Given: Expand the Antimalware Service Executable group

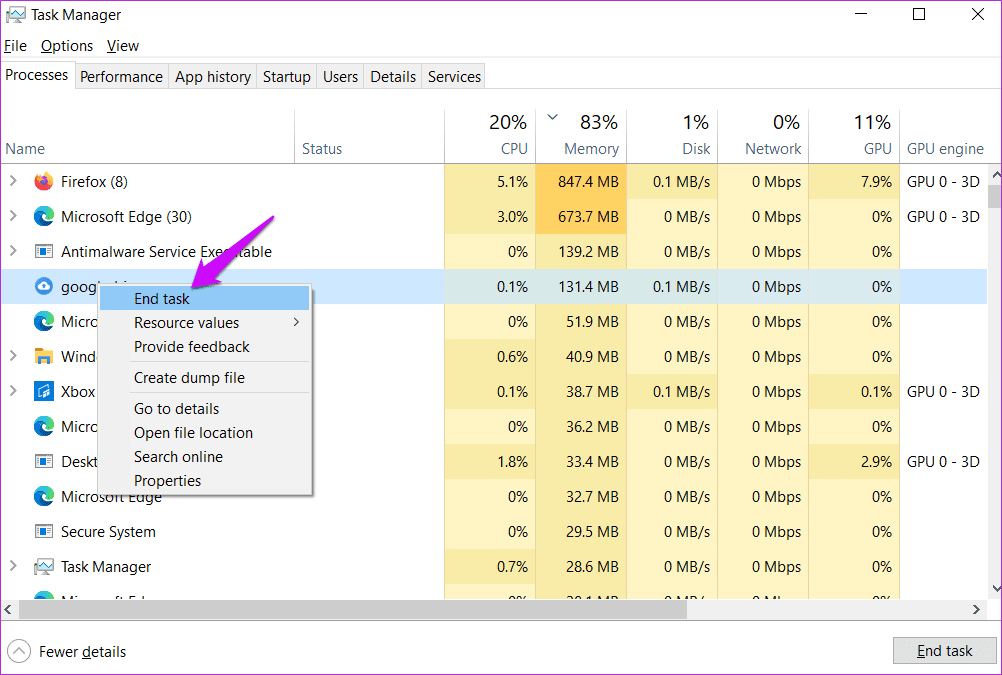Looking at the screenshot, I should [x=13, y=251].
